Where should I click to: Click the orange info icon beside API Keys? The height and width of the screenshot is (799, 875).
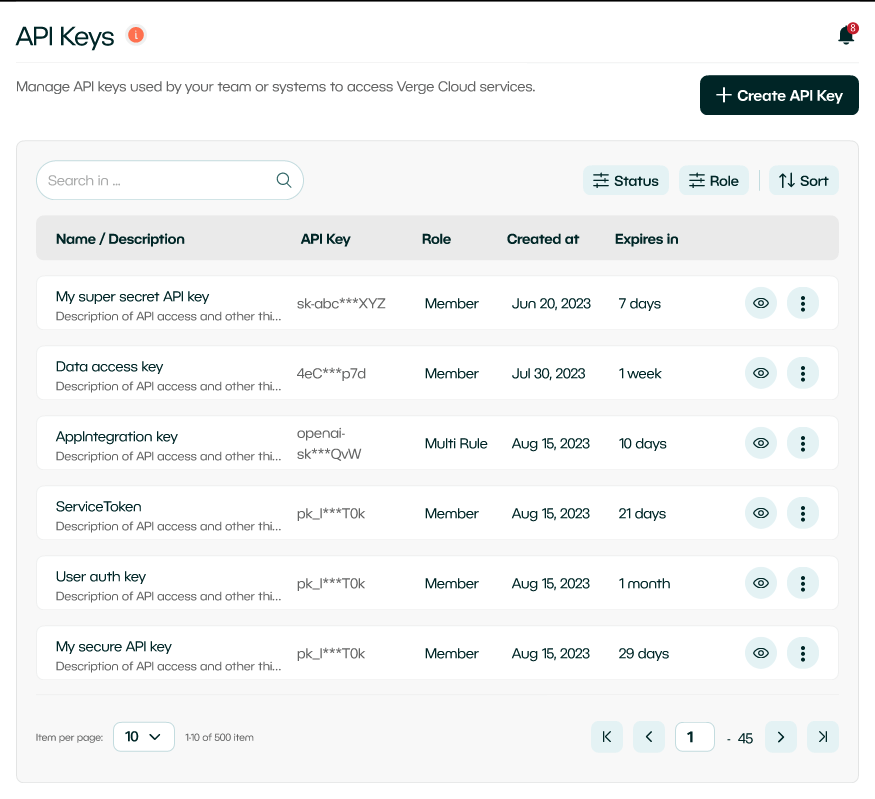[x=136, y=36]
